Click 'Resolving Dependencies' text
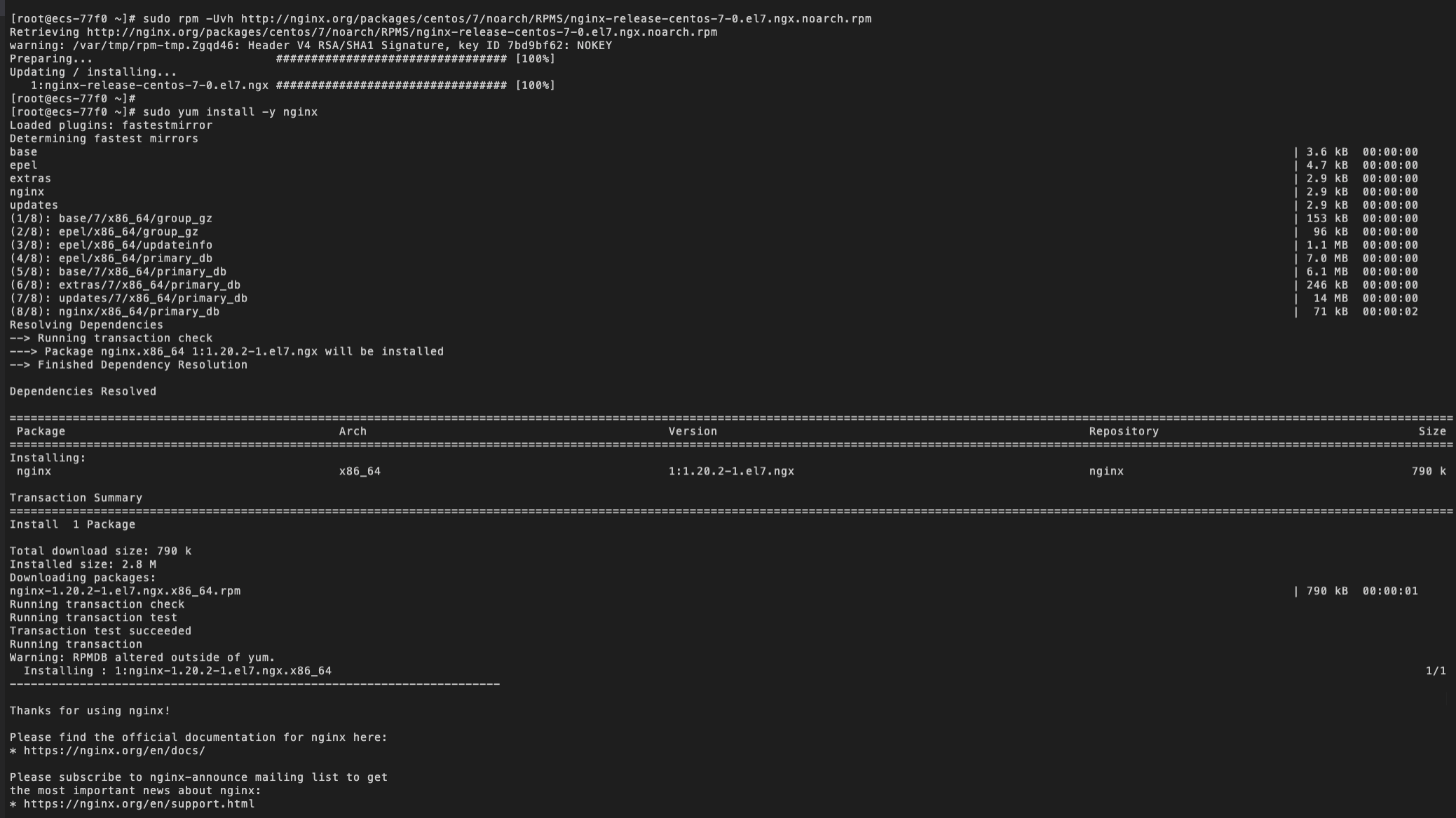1456x818 pixels. (86, 325)
